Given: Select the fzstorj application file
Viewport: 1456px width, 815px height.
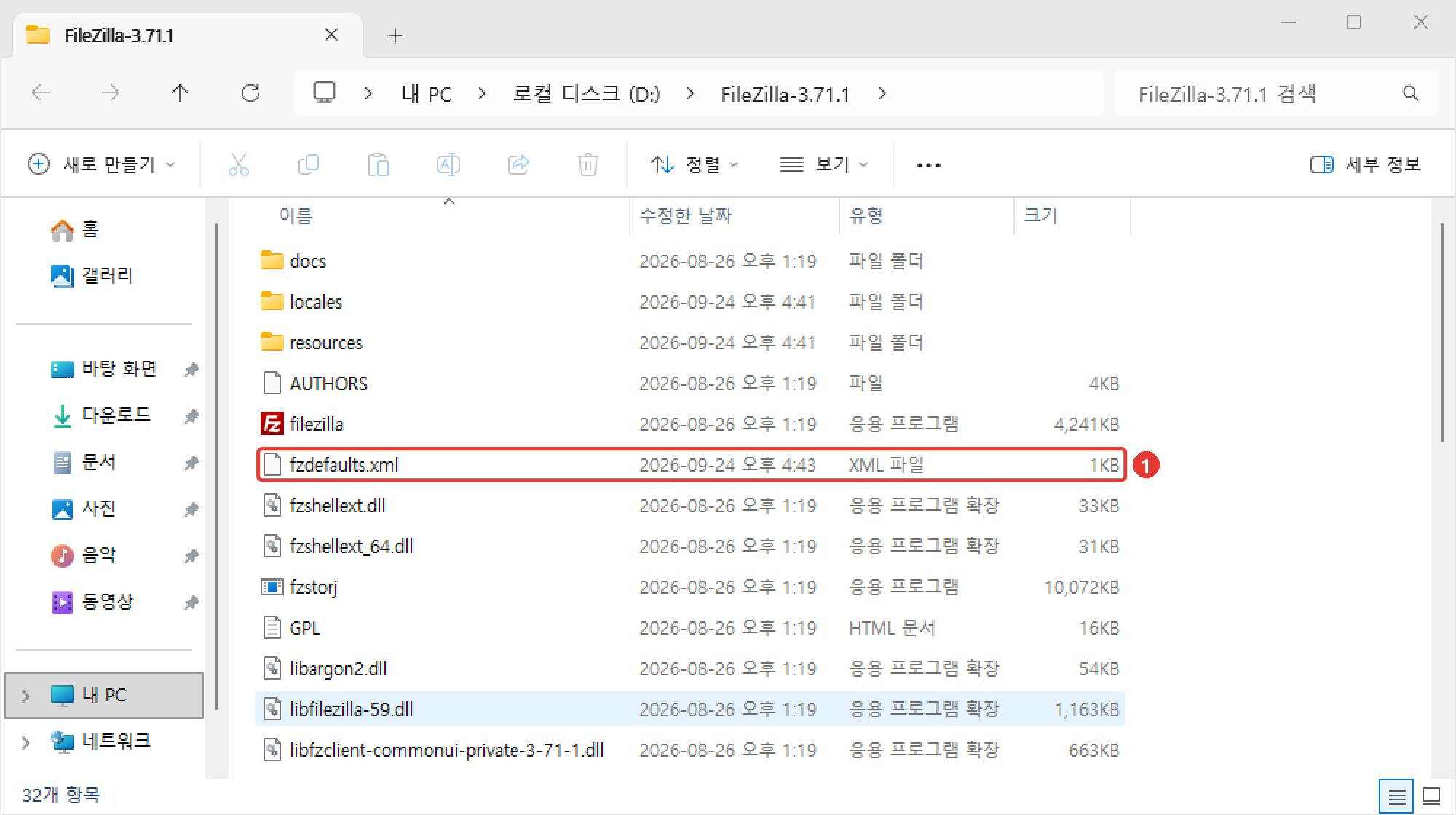Looking at the screenshot, I should tap(690, 587).
